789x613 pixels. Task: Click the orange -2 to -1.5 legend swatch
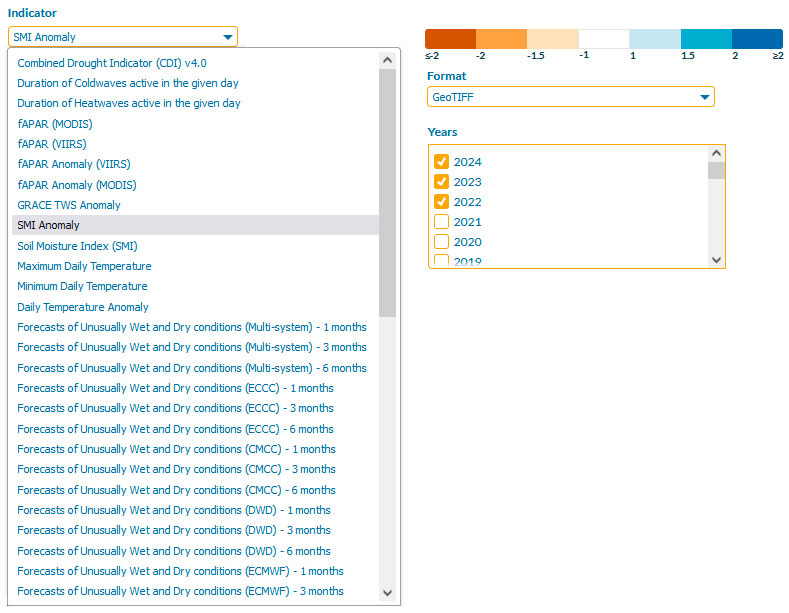[501, 39]
